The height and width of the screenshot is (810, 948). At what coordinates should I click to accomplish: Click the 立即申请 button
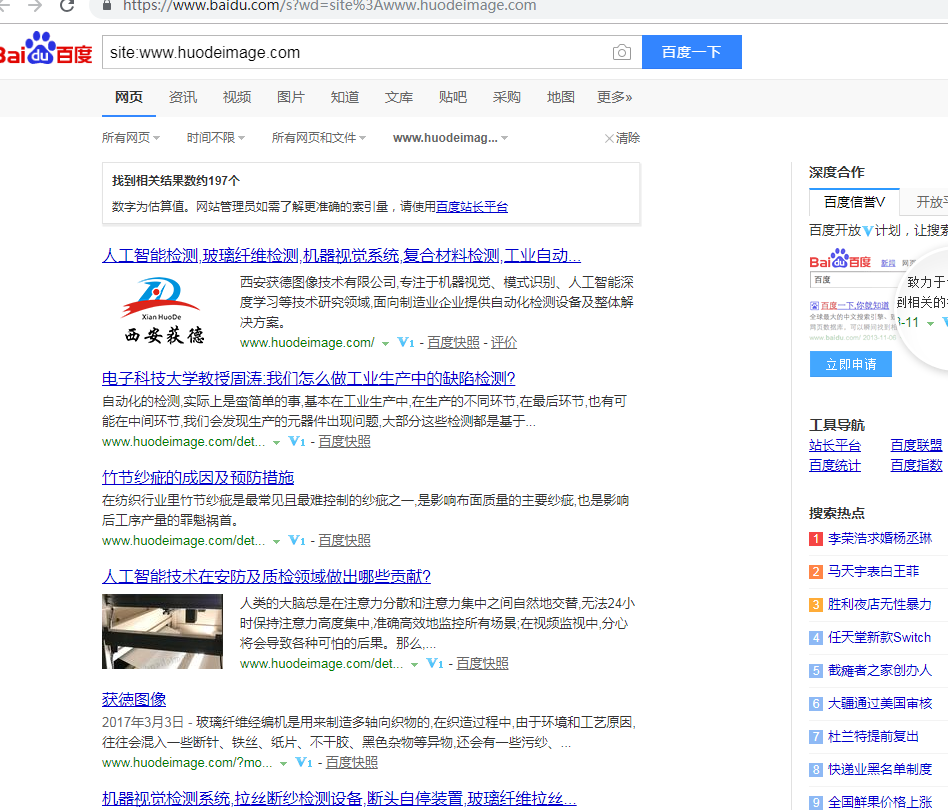click(851, 364)
